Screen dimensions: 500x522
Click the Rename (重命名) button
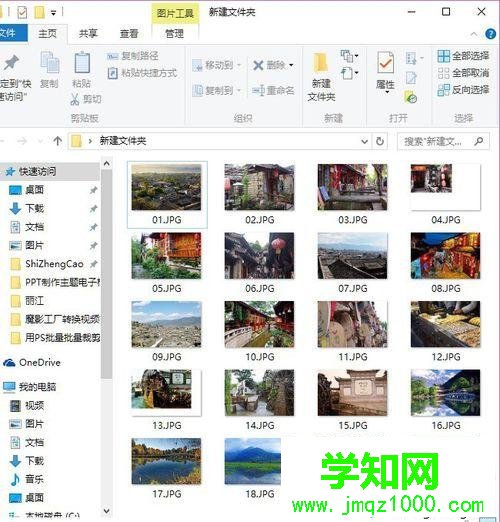[273, 90]
